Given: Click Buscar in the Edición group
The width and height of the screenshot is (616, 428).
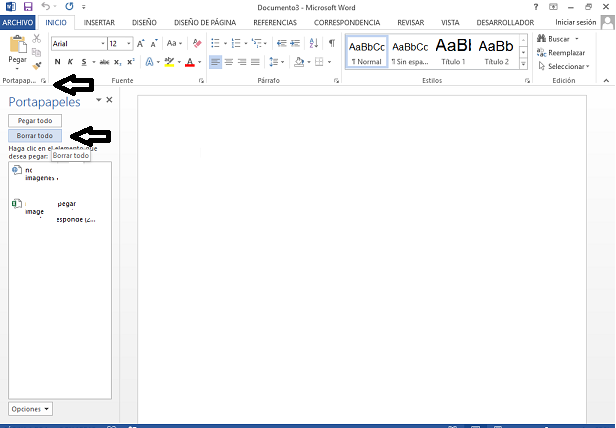Looking at the screenshot, I should coord(558,39).
